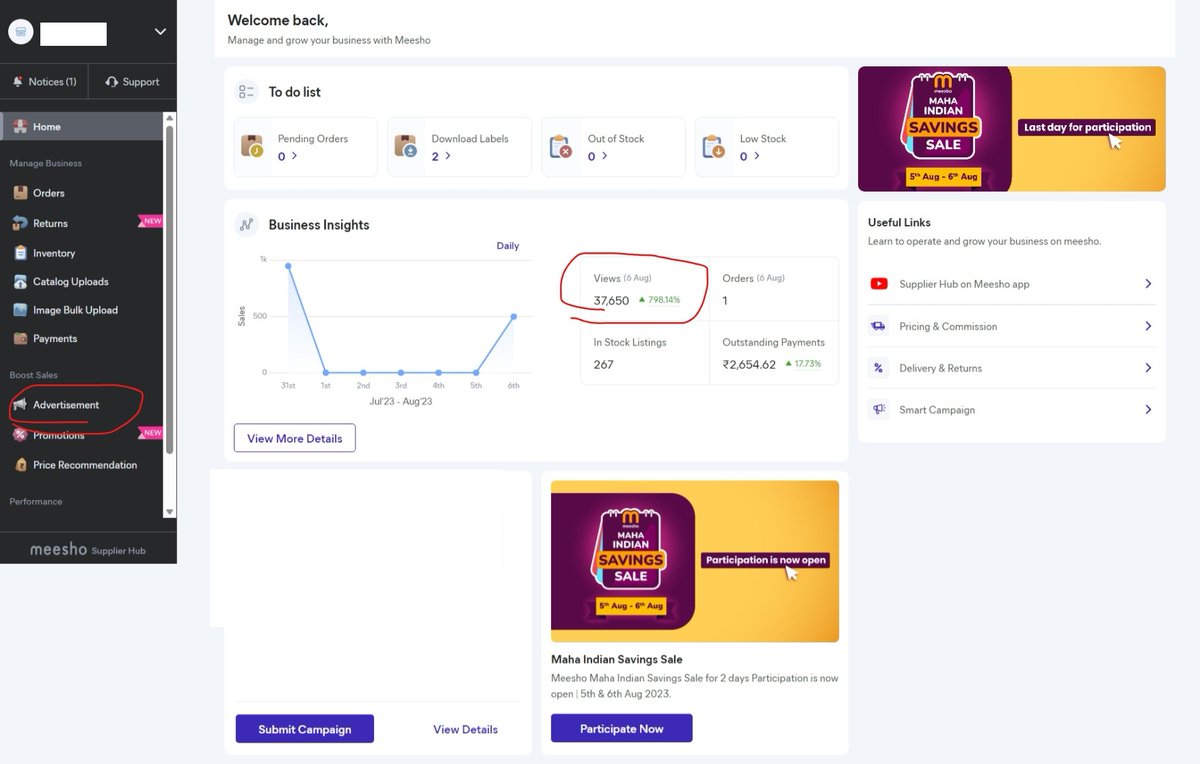
Task: Click Outstanding Payments ₹2,654.62 metric
Action: coord(774,353)
